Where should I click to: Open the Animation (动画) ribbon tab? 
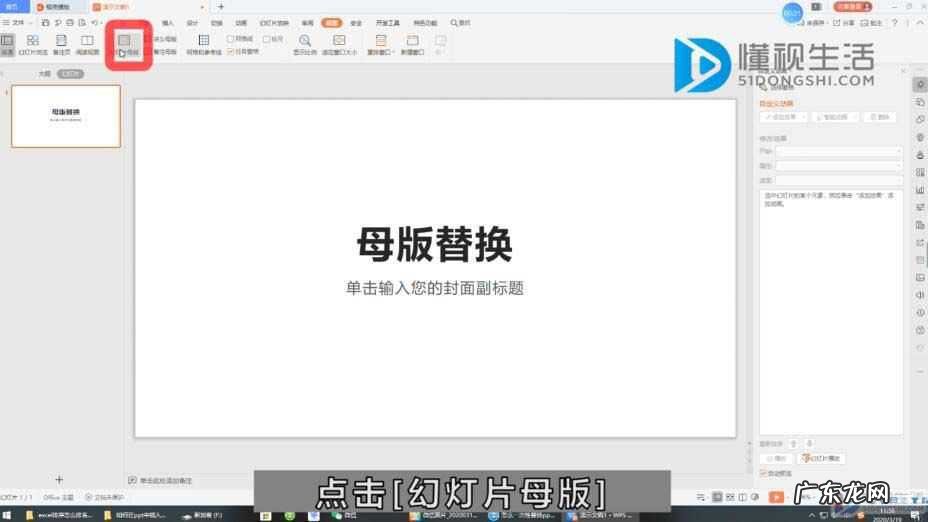click(x=241, y=22)
